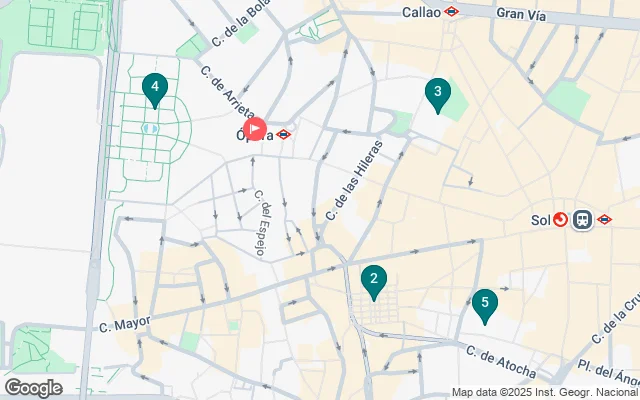Select map pin number 2
Screen dimensions: 640x400
373,282
